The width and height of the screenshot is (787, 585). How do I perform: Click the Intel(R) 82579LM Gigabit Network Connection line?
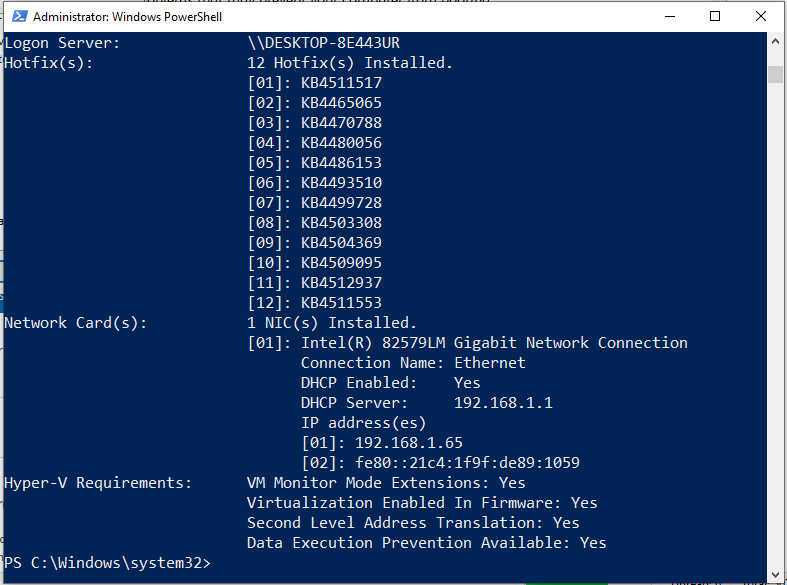tap(467, 343)
